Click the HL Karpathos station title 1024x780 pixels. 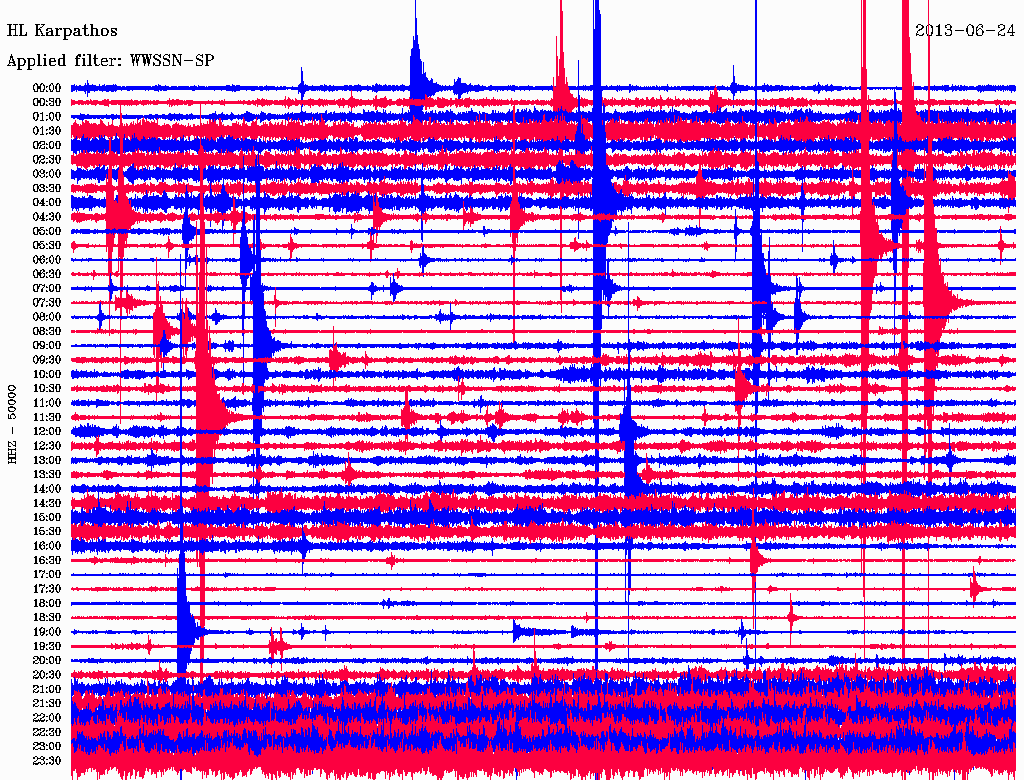point(62,31)
